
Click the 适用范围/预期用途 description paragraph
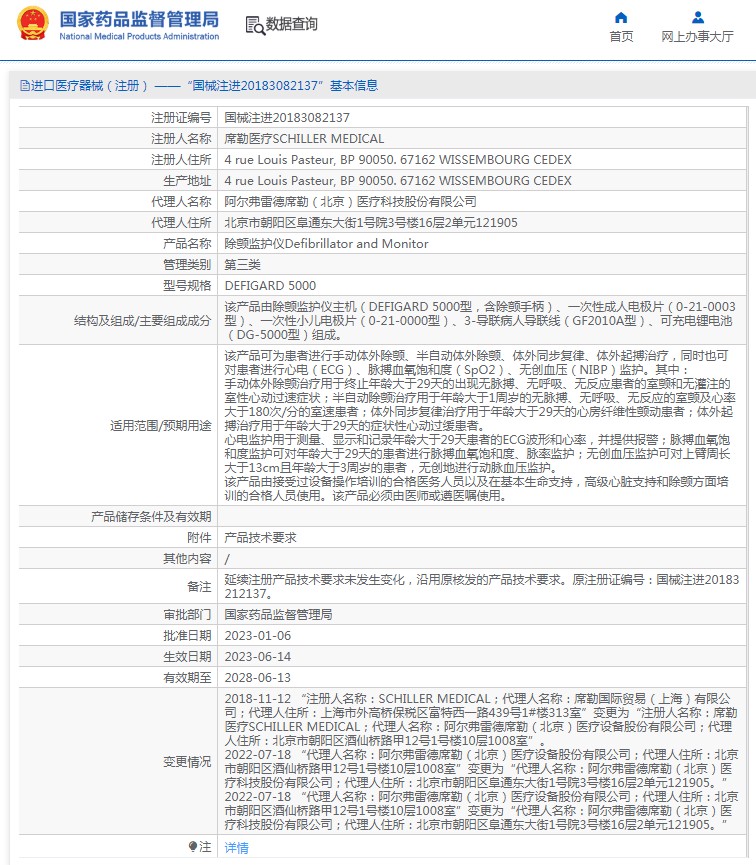[480, 425]
